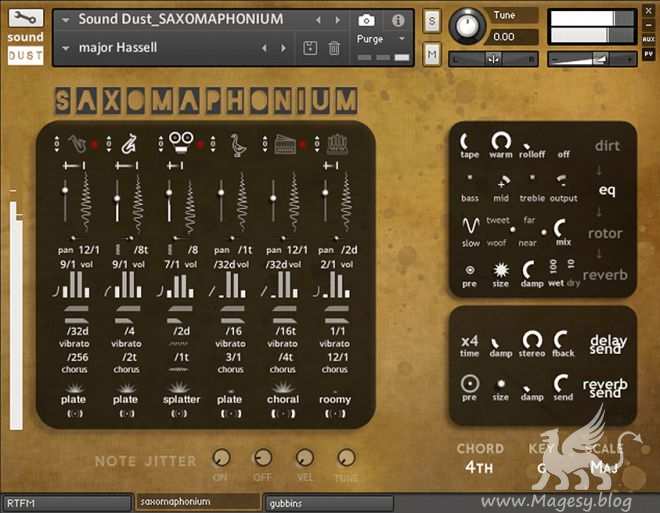Toggle the Solo S button
This screenshot has width=660, height=513.
click(431, 20)
